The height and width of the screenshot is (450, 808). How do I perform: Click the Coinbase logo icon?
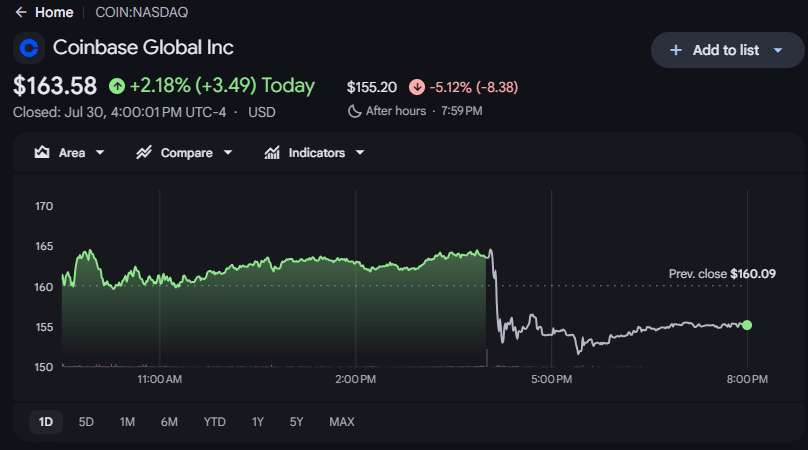click(29, 48)
